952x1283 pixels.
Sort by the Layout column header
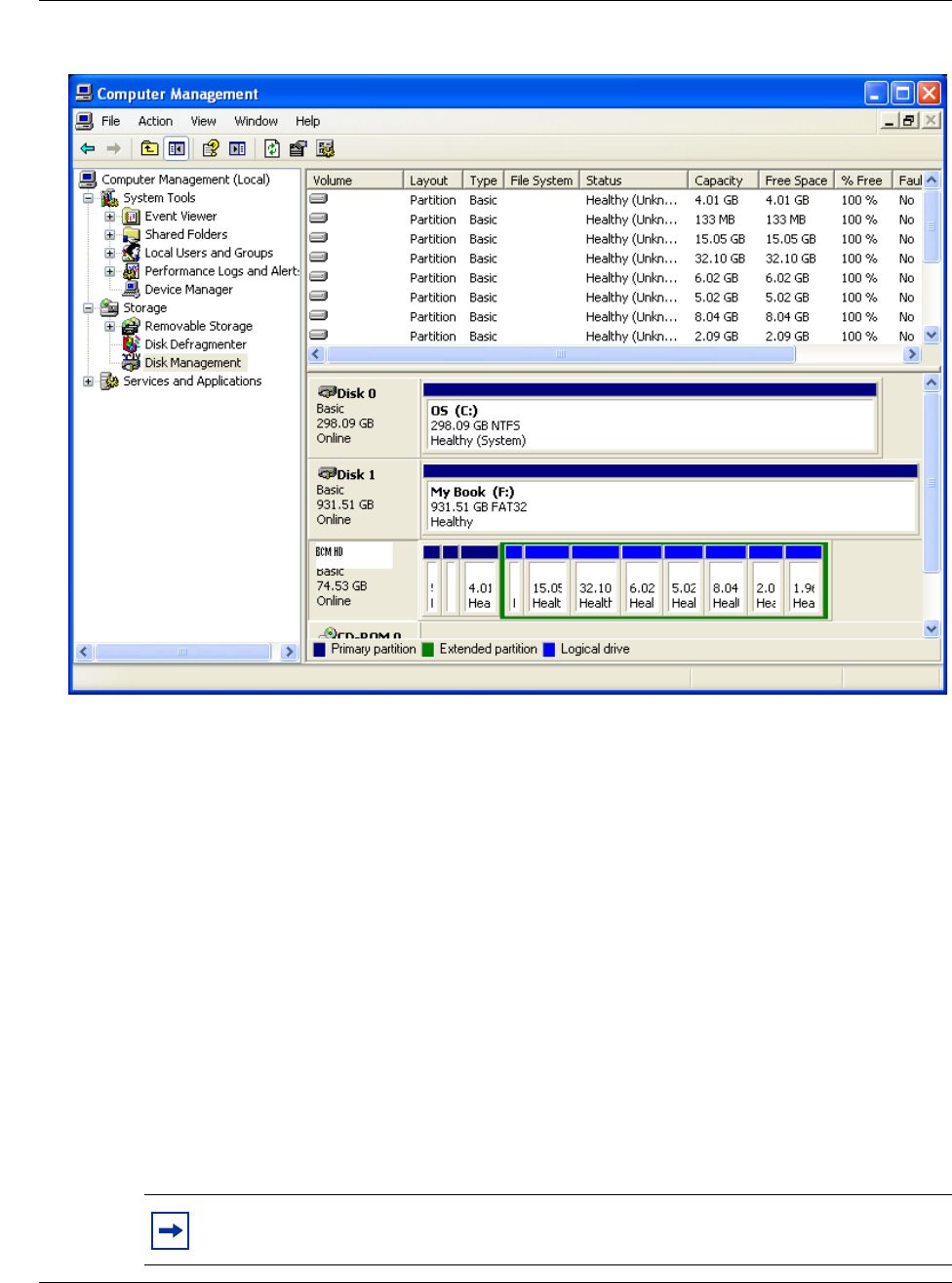(x=433, y=180)
